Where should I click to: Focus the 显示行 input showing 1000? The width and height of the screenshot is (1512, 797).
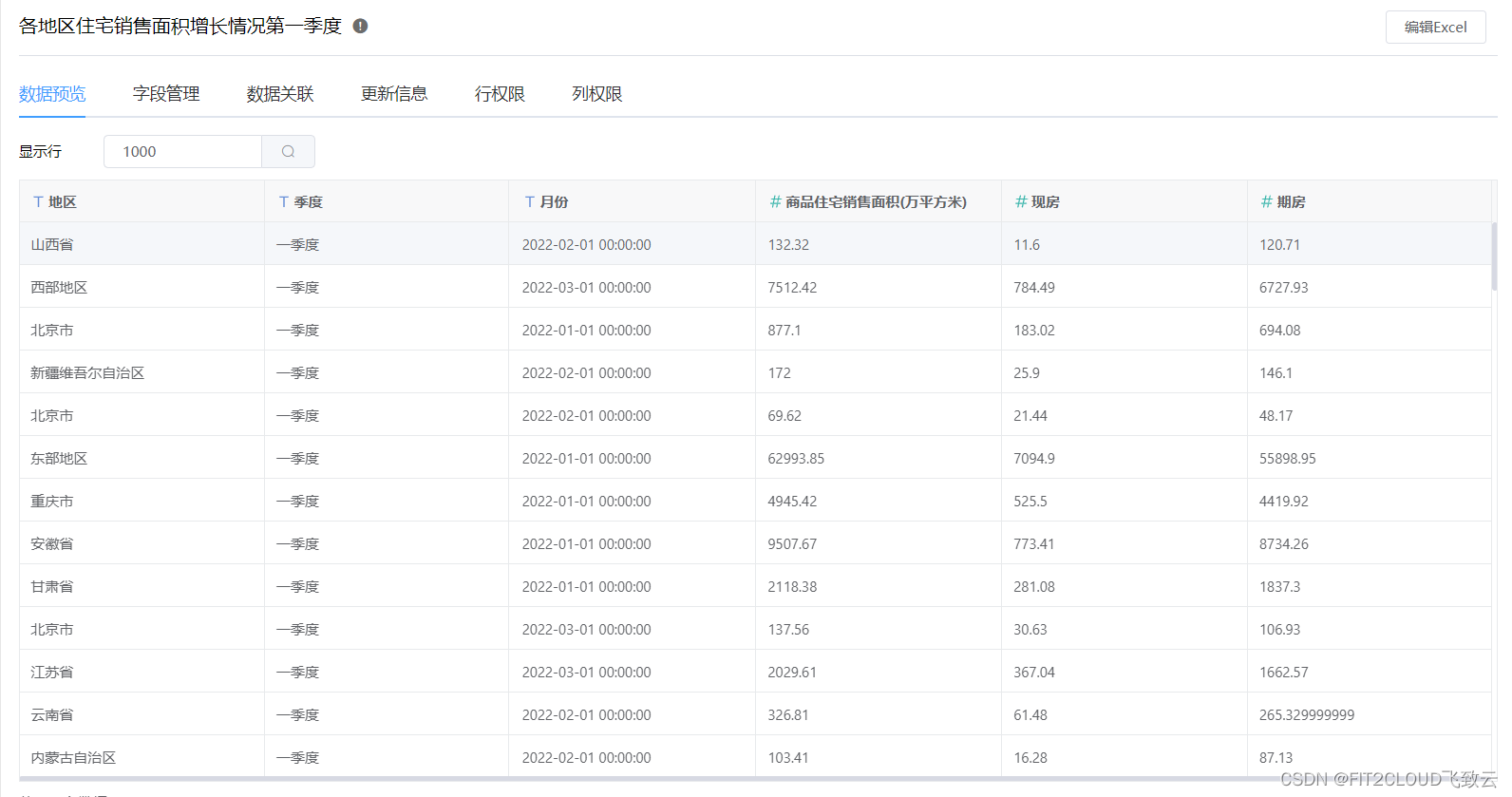click(x=182, y=151)
